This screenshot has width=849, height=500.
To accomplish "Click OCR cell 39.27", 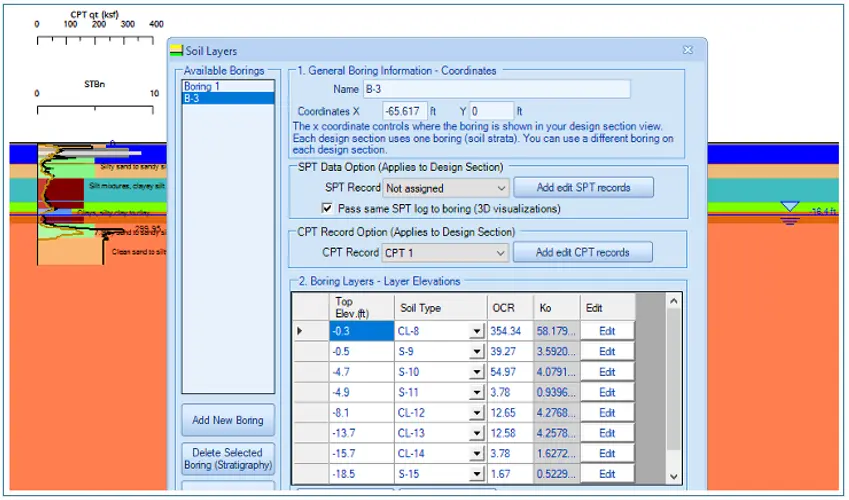I will (510, 352).
